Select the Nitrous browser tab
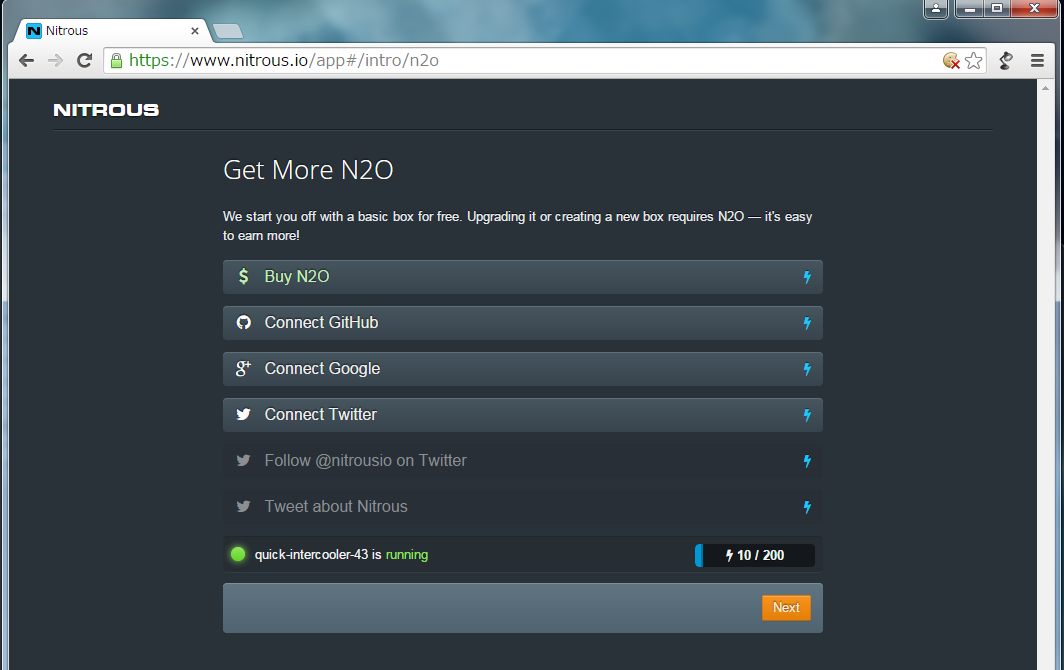The image size is (1064, 670). coord(112,31)
